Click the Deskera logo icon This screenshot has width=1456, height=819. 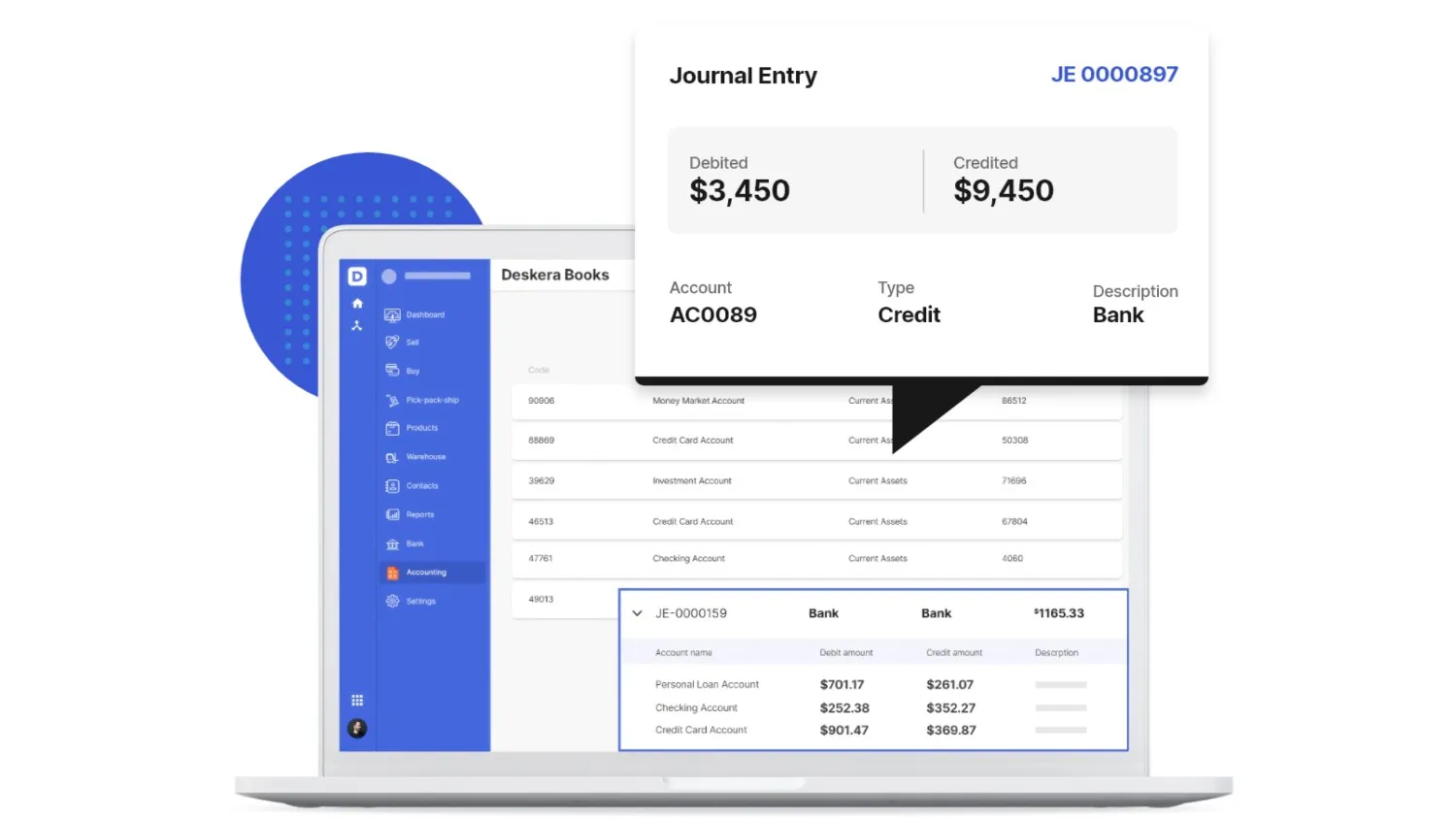point(357,277)
